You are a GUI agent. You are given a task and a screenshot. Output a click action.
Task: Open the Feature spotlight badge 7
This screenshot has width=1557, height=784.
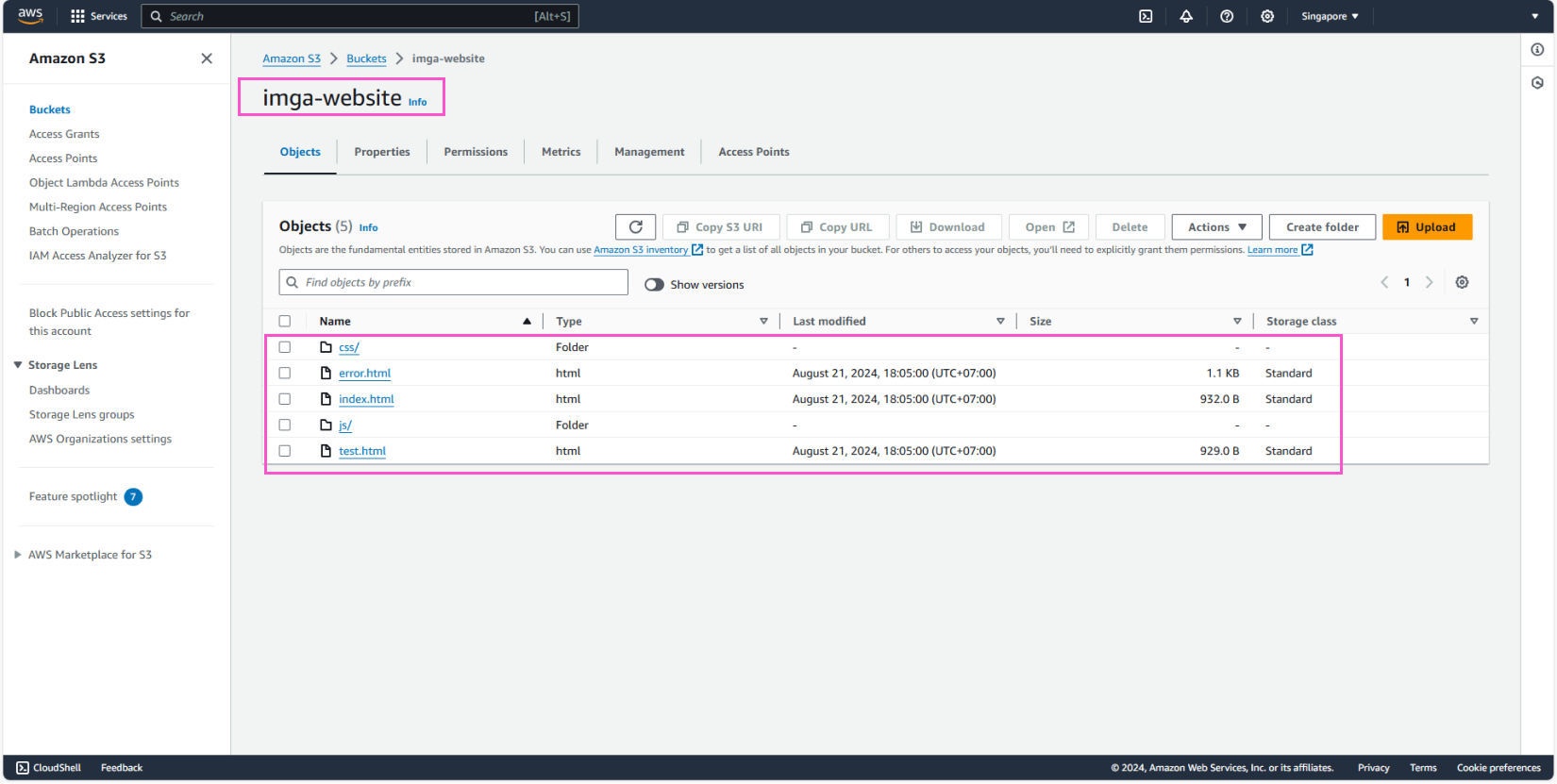pos(133,497)
